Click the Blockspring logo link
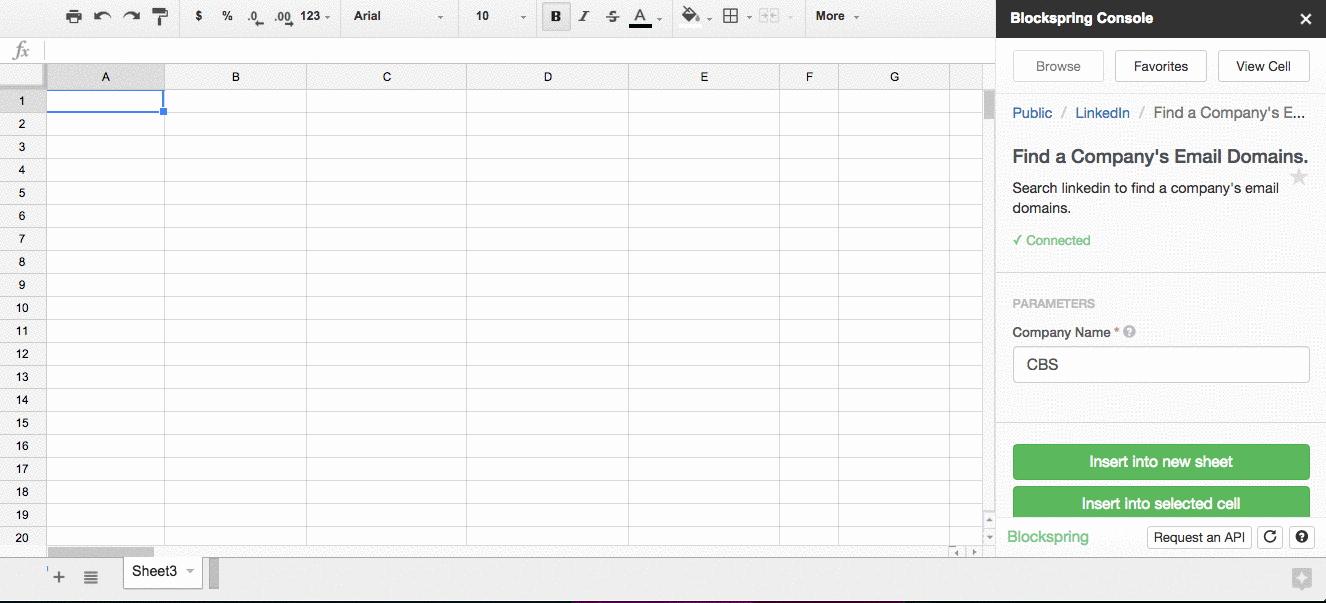1326x603 pixels. point(1048,537)
